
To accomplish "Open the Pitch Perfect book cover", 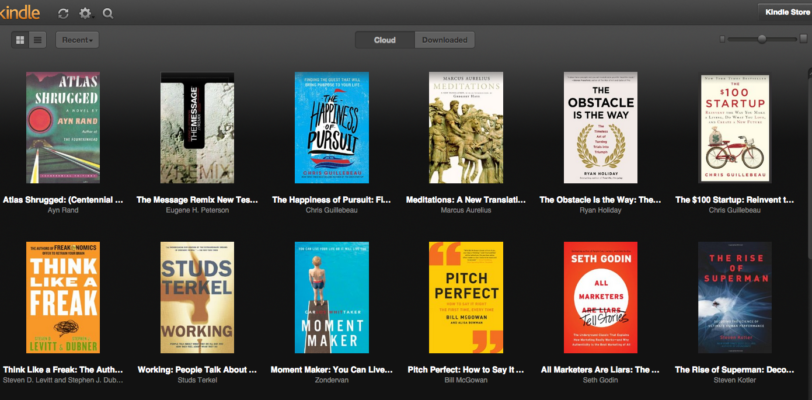I will coord(465,297).
